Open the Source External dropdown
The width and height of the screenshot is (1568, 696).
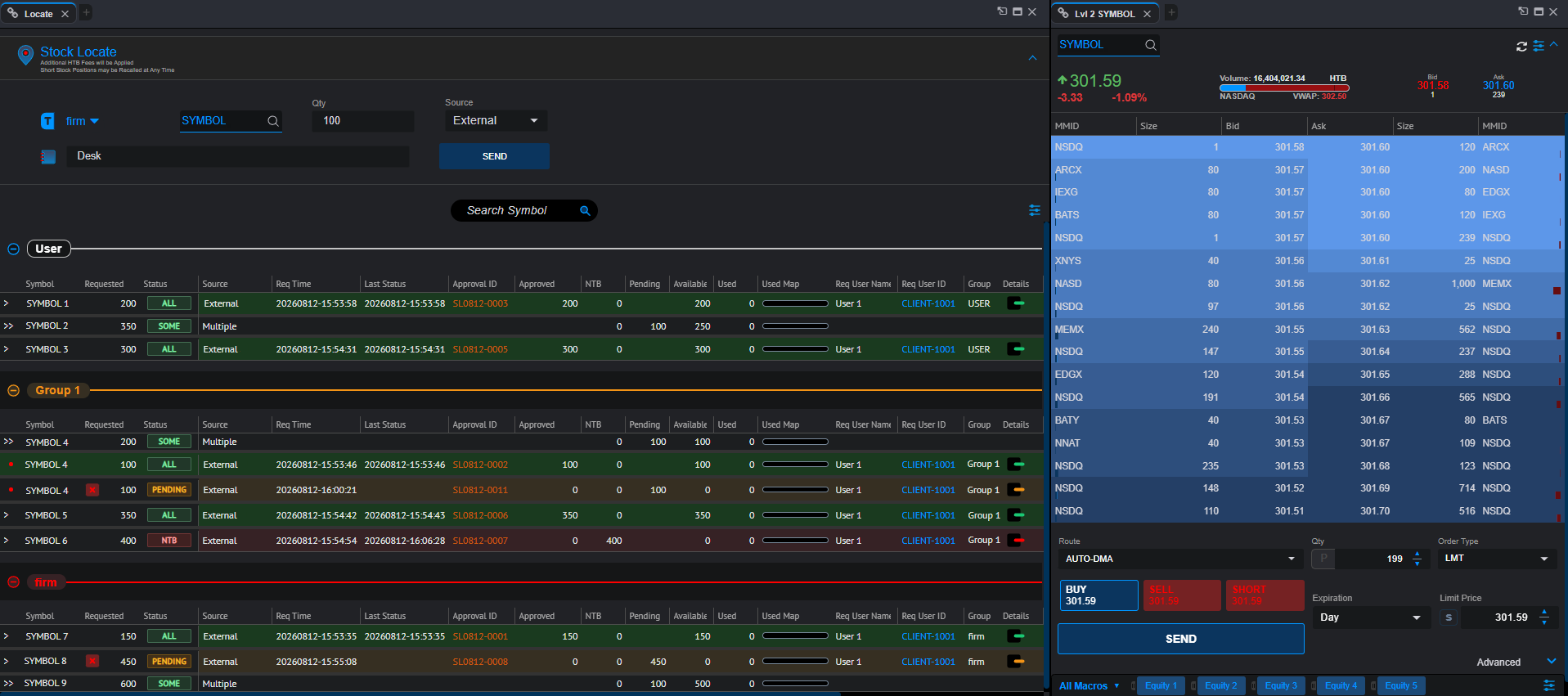pyautogui.click(x=496, y=121)
